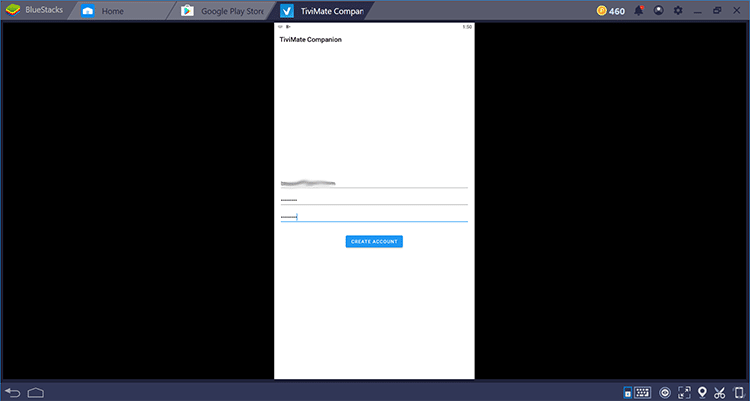The width and height of the screenshot is (750, 401).
Task: Click the rotate device icon
Action: (x=739, y=393)
